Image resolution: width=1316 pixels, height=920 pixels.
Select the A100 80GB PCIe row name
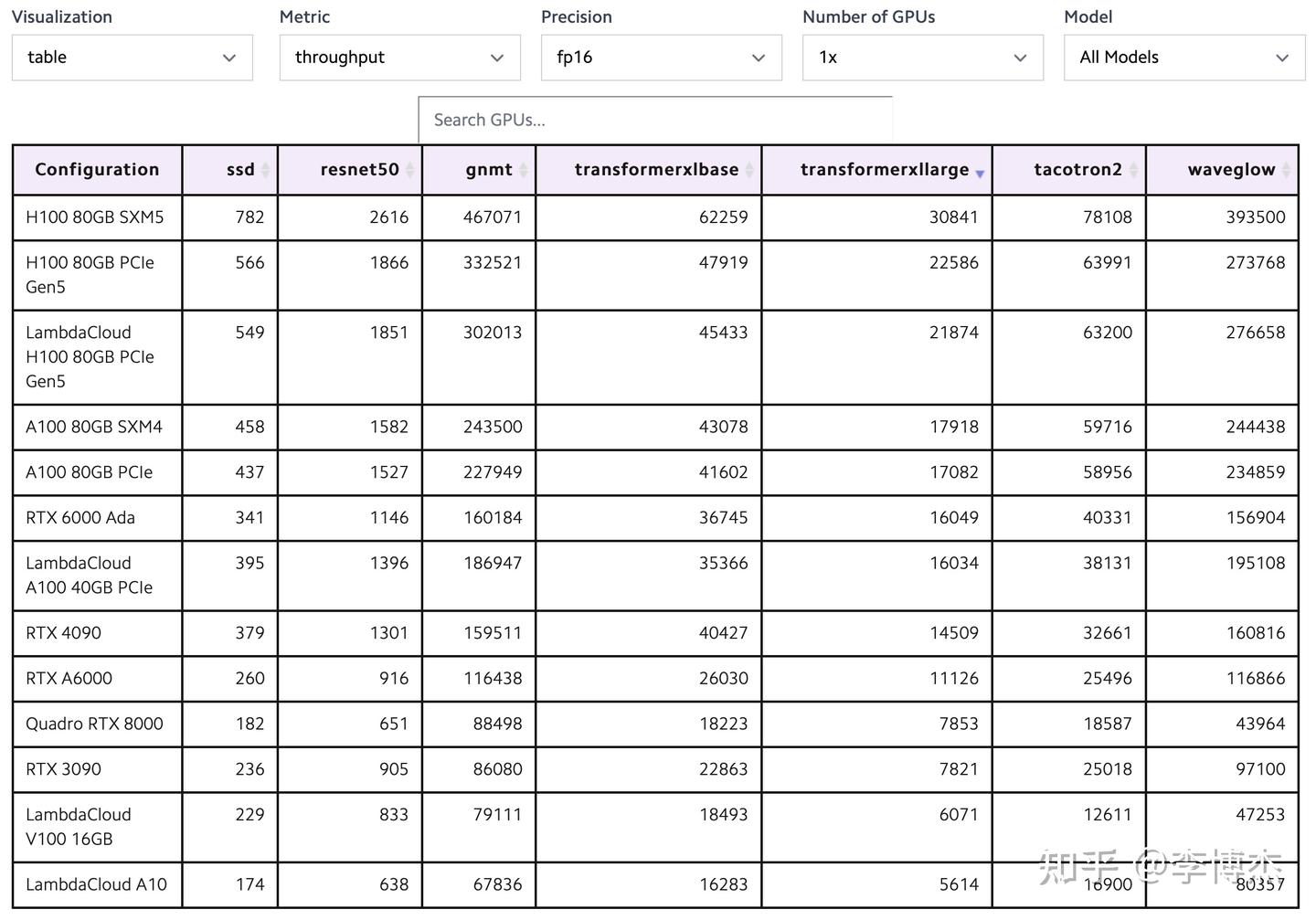tap(90, 472)
